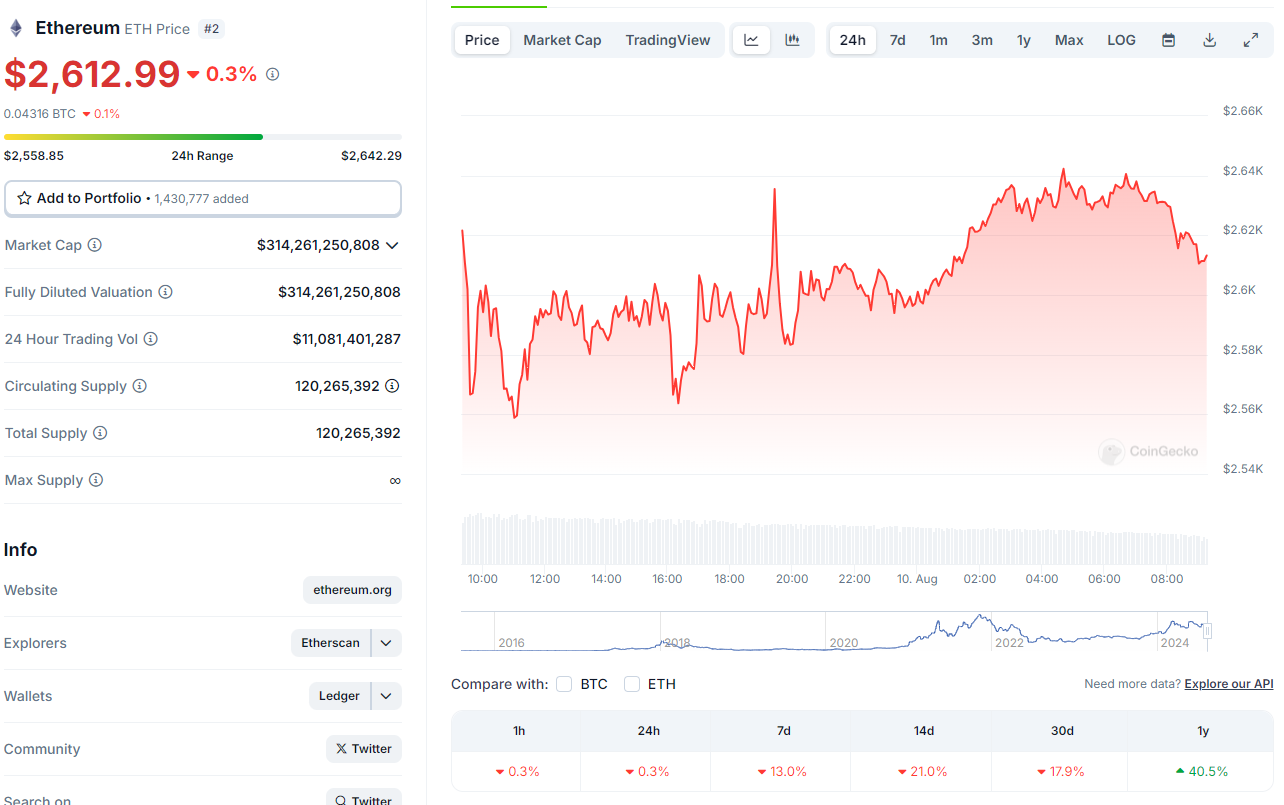
Task: Open info tooltip next to price change
Action: 273,74
